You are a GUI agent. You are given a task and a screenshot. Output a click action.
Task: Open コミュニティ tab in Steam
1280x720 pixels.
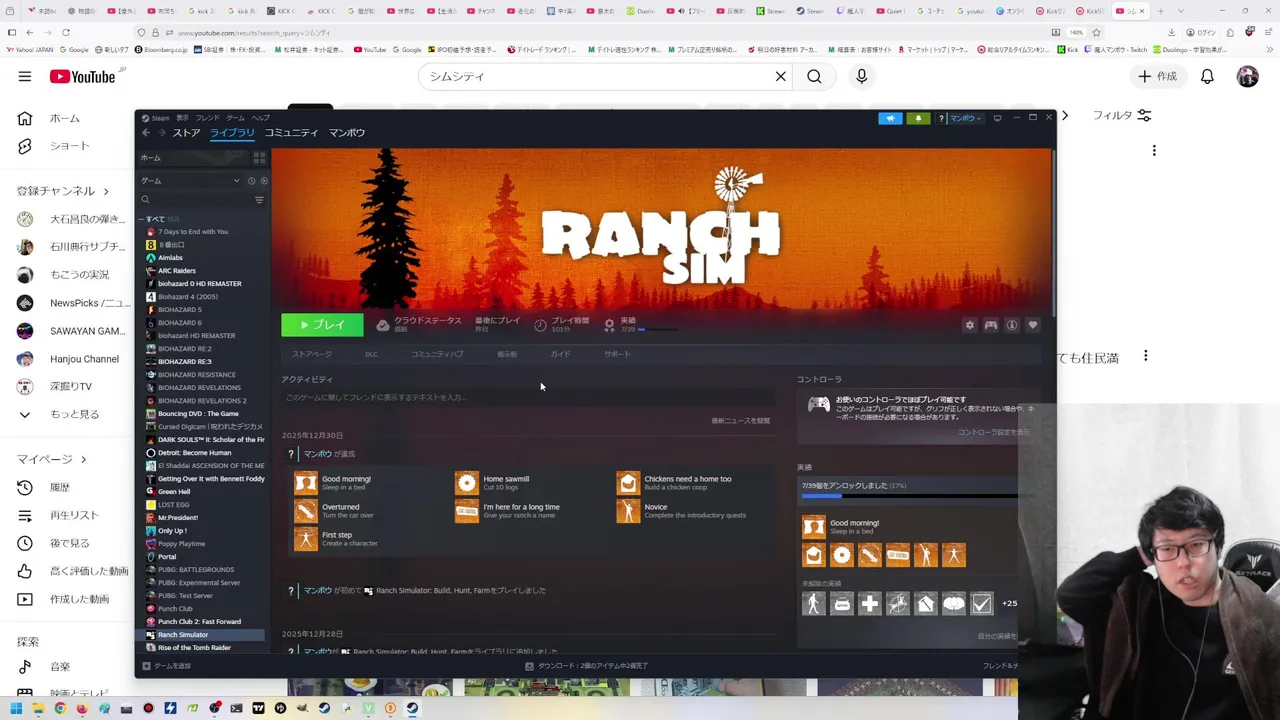pyautogui.click(x=291, y=133)
